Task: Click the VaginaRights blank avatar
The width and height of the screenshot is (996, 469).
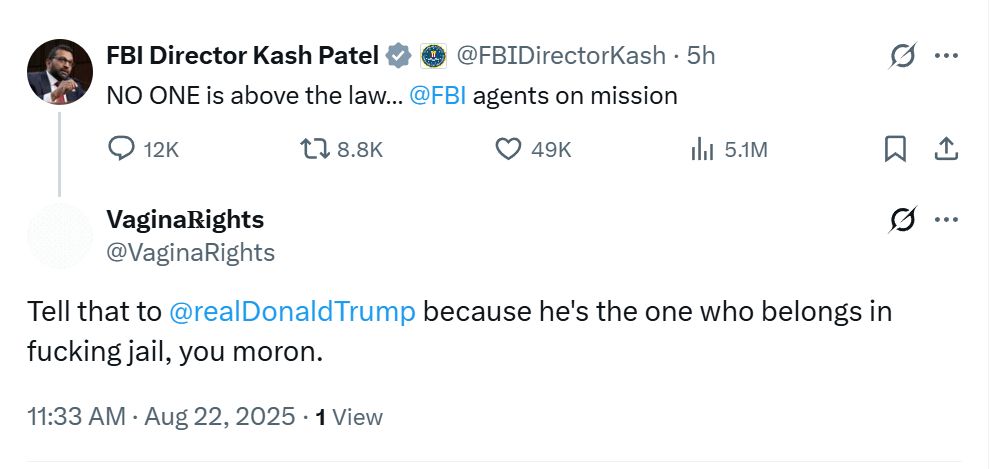Action: pyautogui.click(x=60, y=236)
